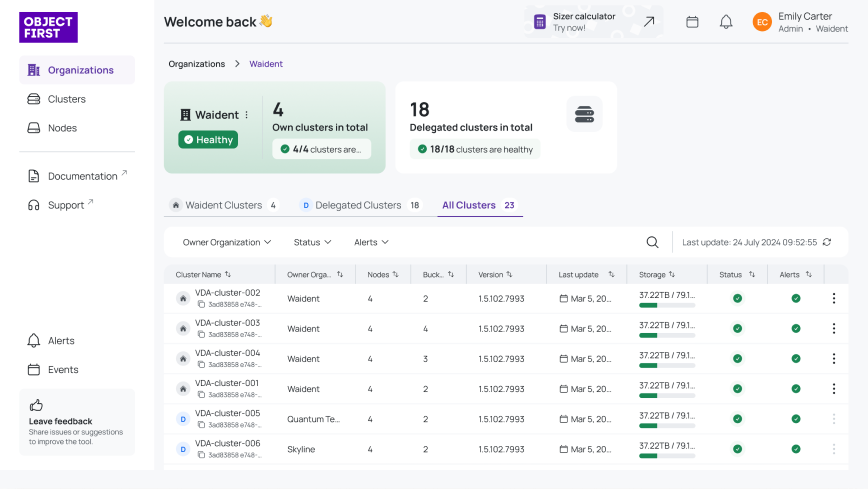Expand the Status filter dropdown
Screen dimensions: 868x489
coord(312,242)
